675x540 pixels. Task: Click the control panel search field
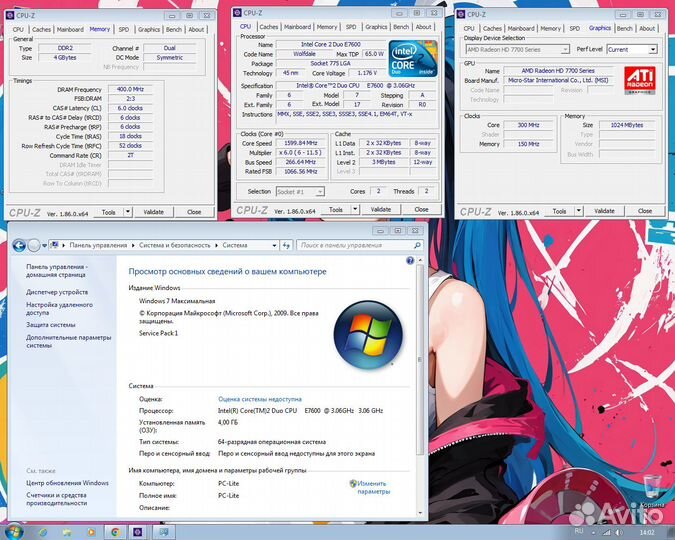(359, 245)
